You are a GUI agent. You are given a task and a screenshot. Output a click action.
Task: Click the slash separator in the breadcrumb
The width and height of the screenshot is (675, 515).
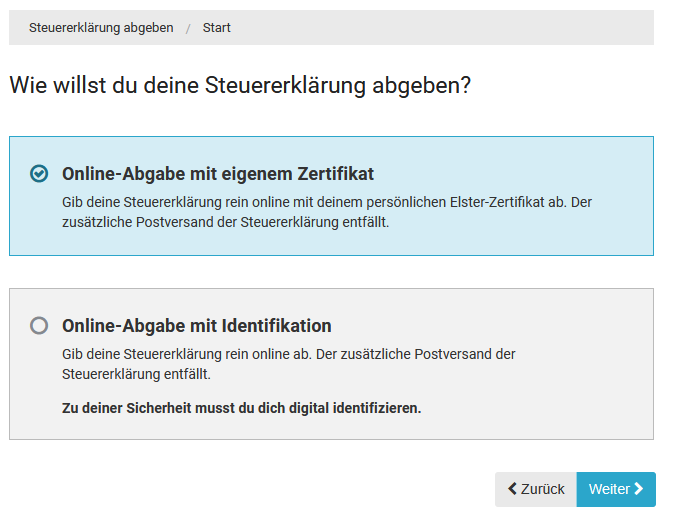[188, 28]
